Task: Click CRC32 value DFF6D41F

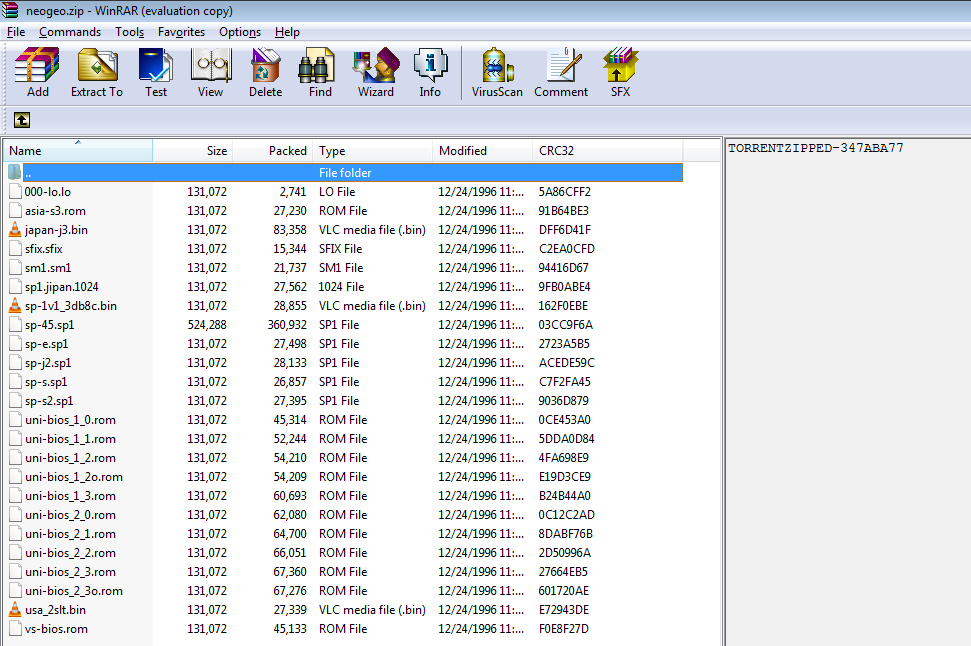Action: tap(564, 230)
